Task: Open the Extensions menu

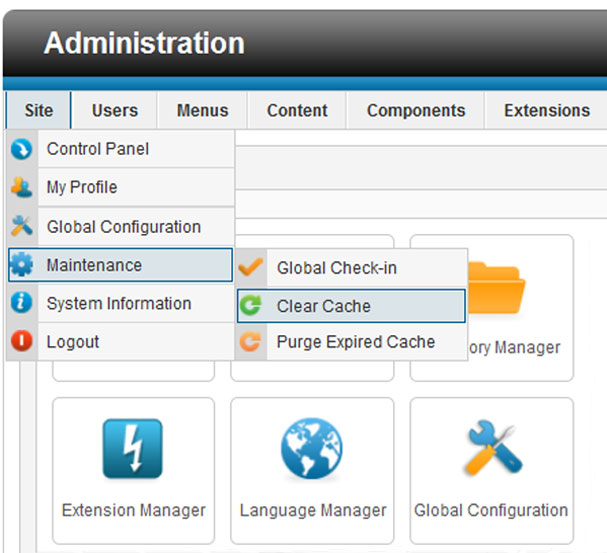Action: [x=547, y=110]
